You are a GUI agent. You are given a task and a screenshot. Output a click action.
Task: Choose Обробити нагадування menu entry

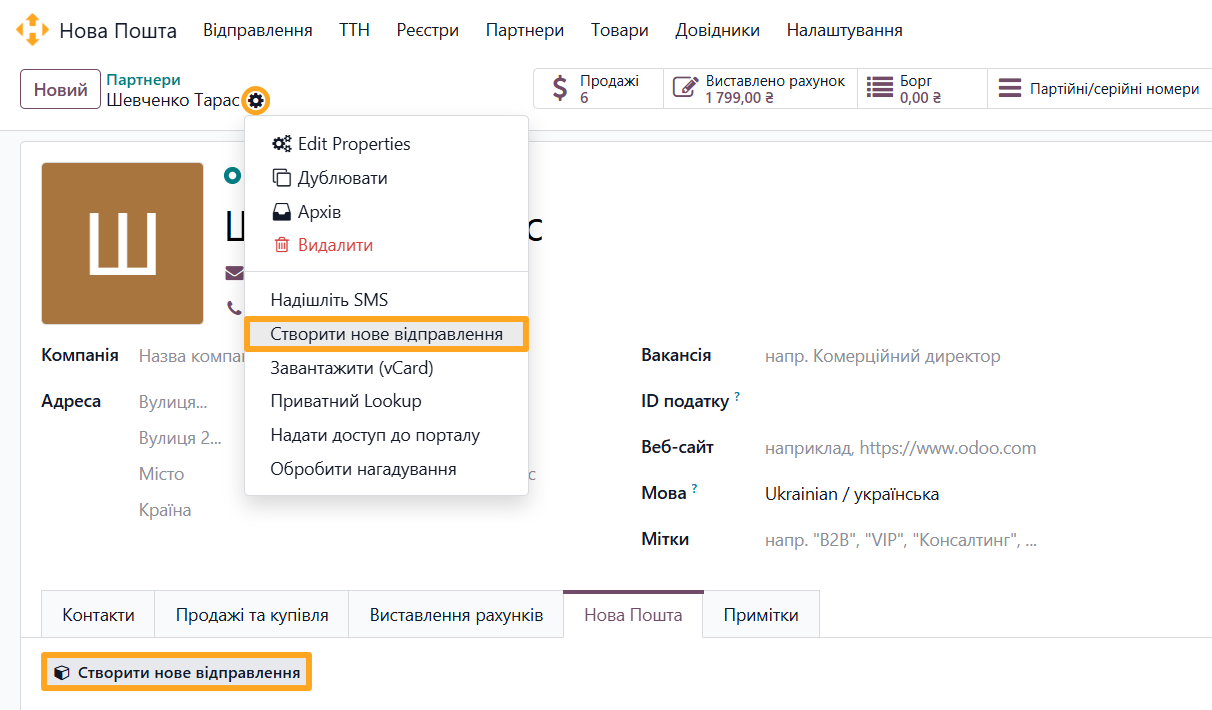coord(386,469)
